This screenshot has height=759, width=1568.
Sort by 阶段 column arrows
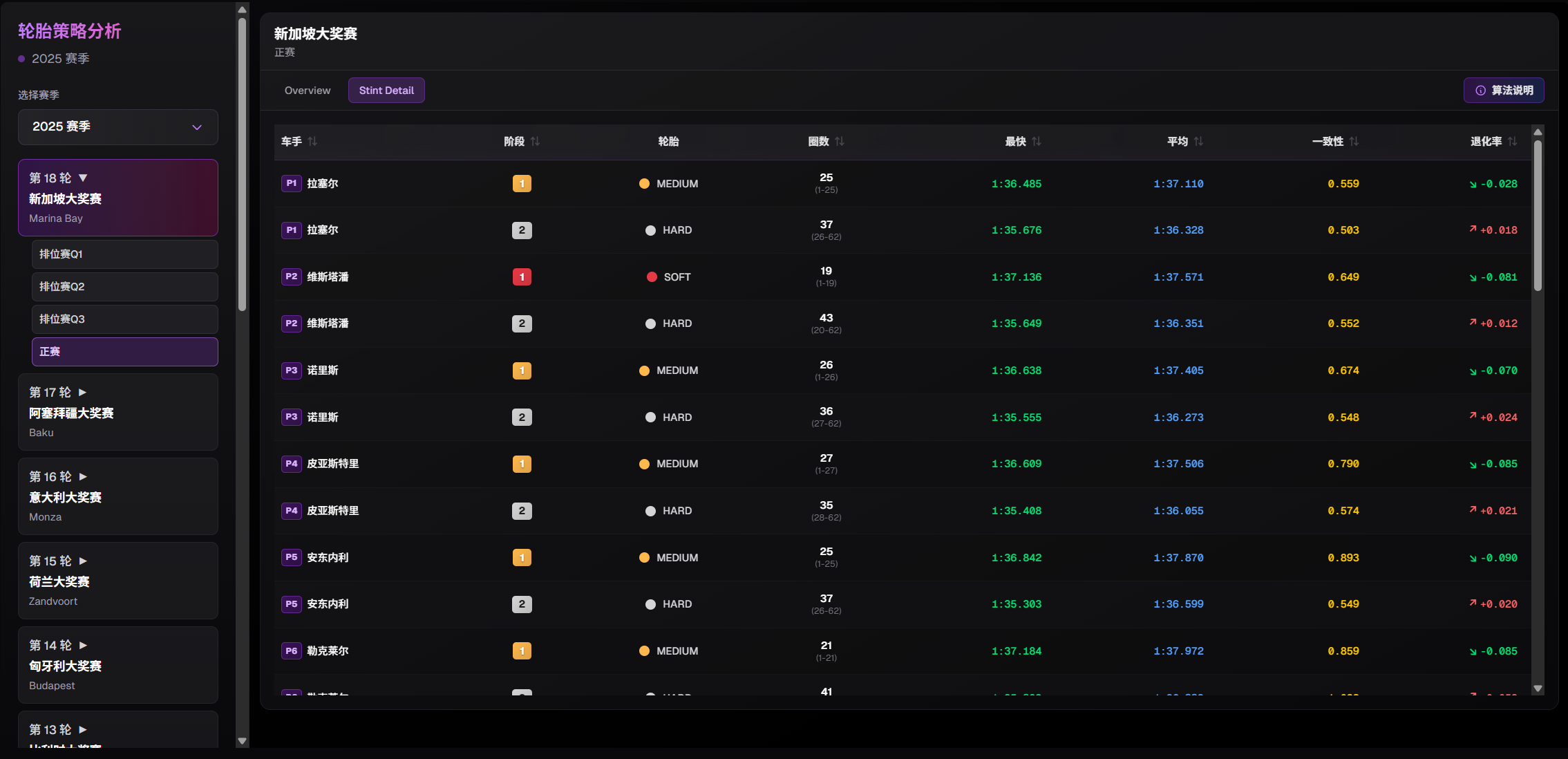click(535, 142)
